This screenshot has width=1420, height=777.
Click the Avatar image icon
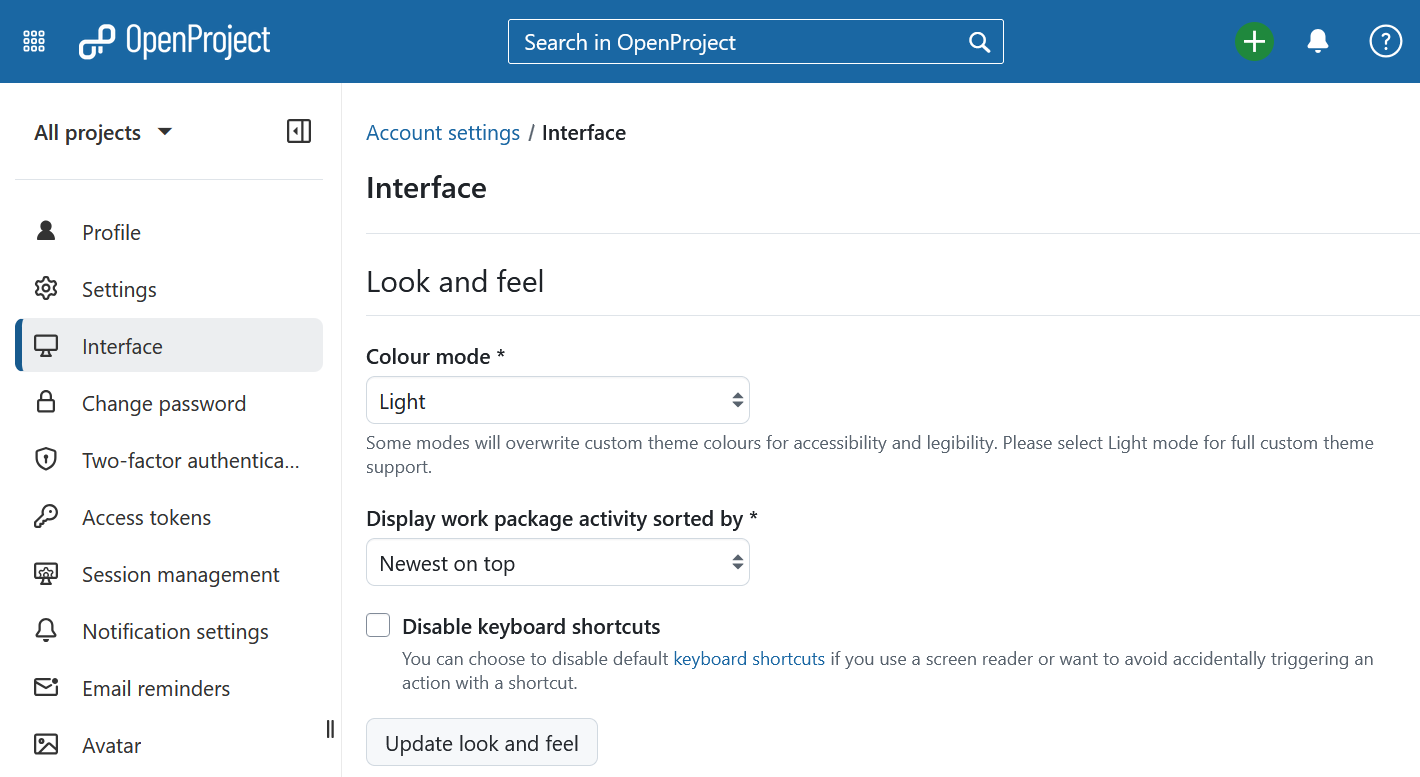click(x=46, y=745)
